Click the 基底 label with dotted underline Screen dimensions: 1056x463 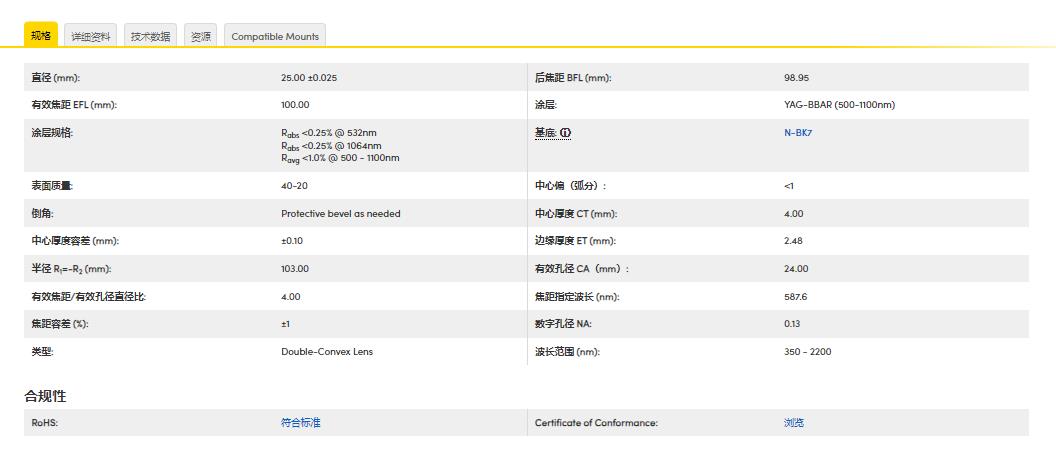(545, 133)
